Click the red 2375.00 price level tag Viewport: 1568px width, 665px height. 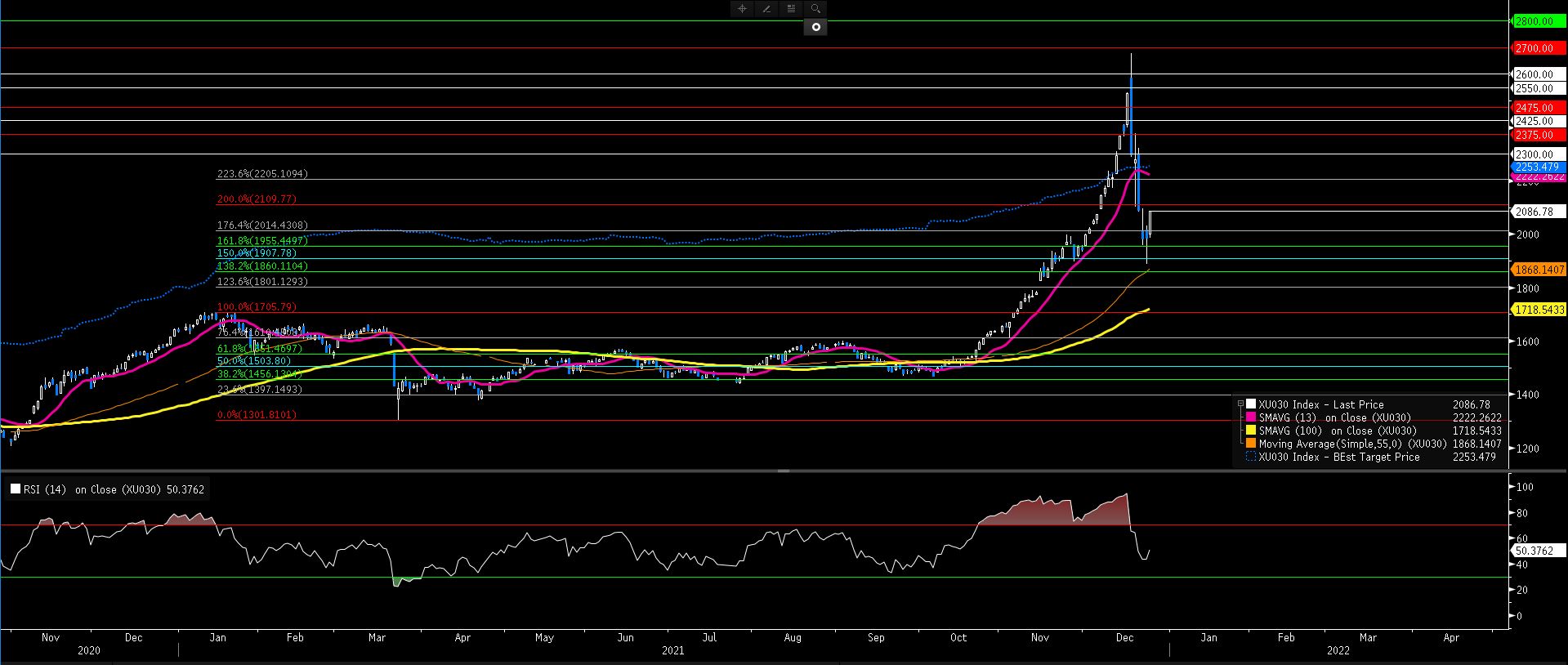(1539, 135)
